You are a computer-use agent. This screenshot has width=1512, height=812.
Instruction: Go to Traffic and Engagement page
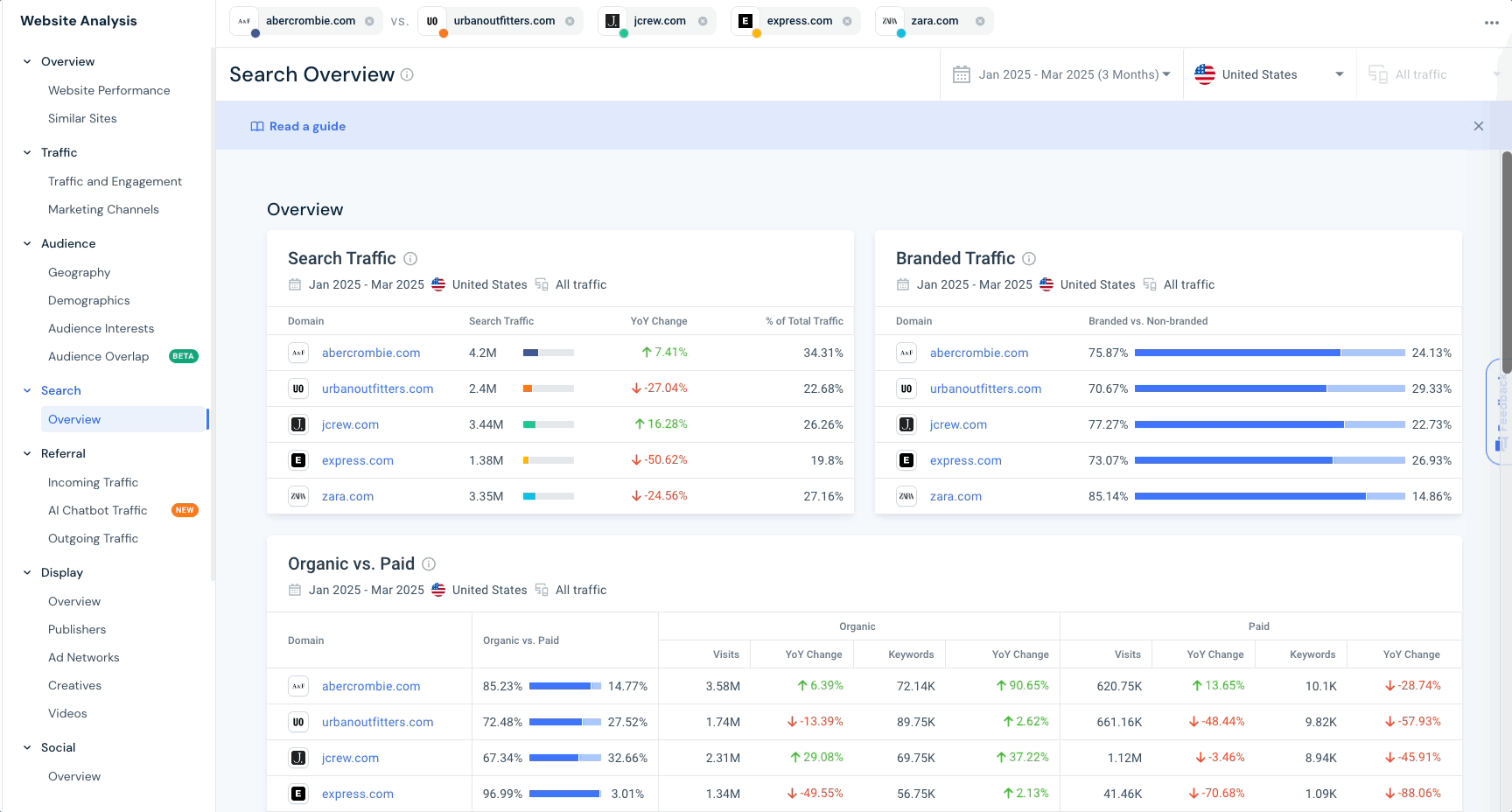click(x=115, y=181)
